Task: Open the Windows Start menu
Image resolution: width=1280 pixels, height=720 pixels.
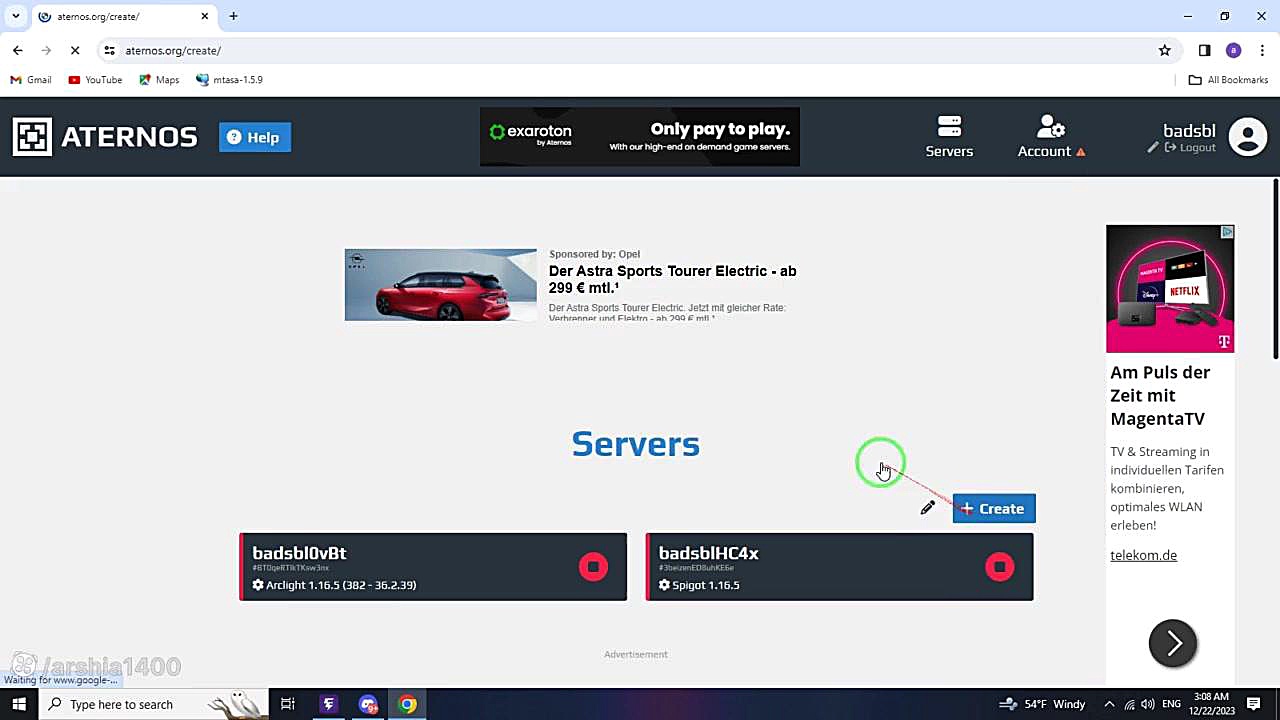Action: point(19,704)
